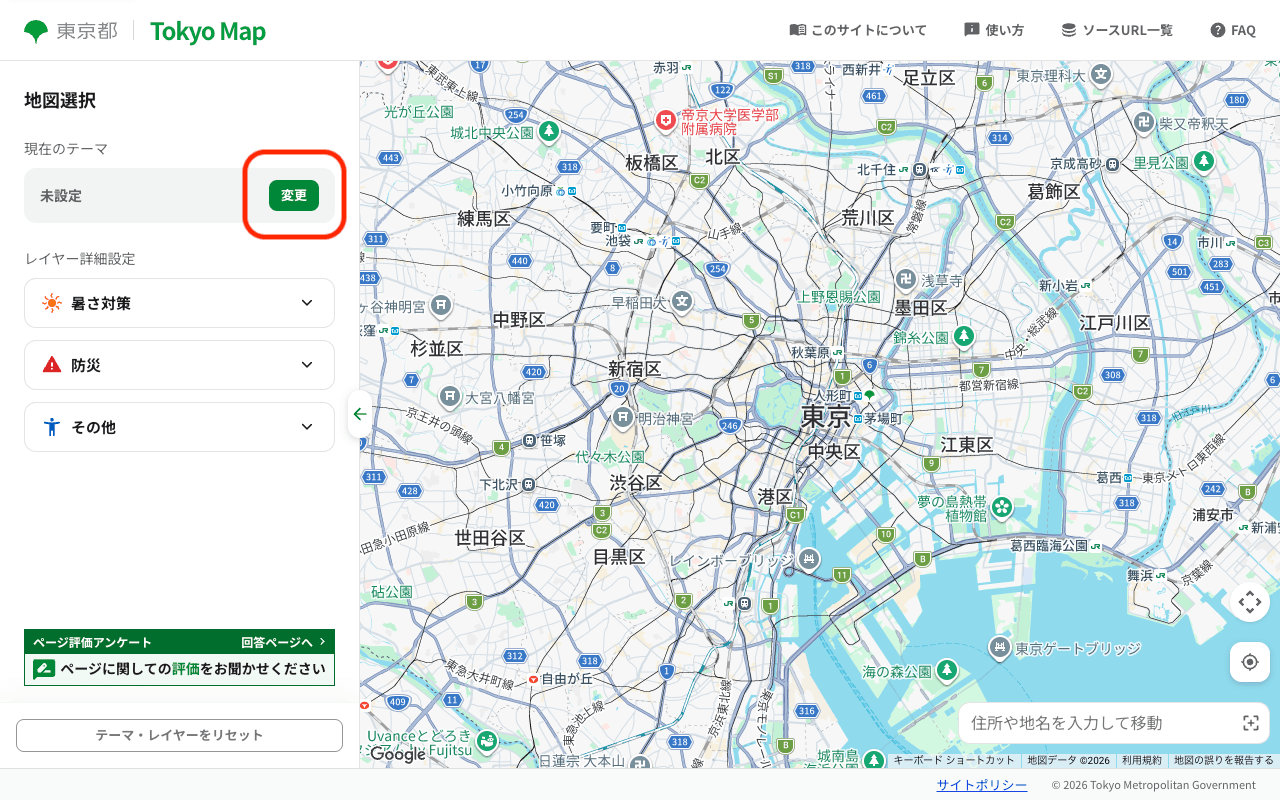Click the 明治神宮 shrine marker
The height and width of the screenshot is (800, 1280).
(x=623, y=418)
